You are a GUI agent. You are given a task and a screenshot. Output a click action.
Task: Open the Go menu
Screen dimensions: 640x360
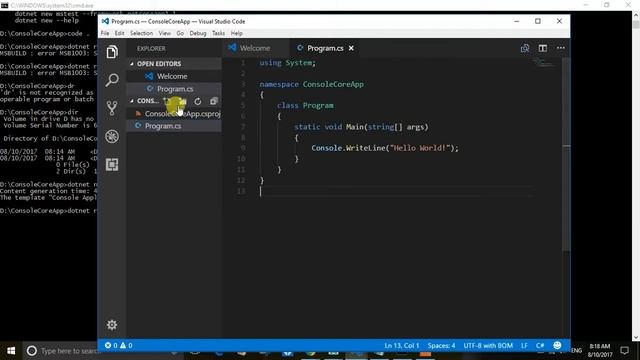coord(180,33)
